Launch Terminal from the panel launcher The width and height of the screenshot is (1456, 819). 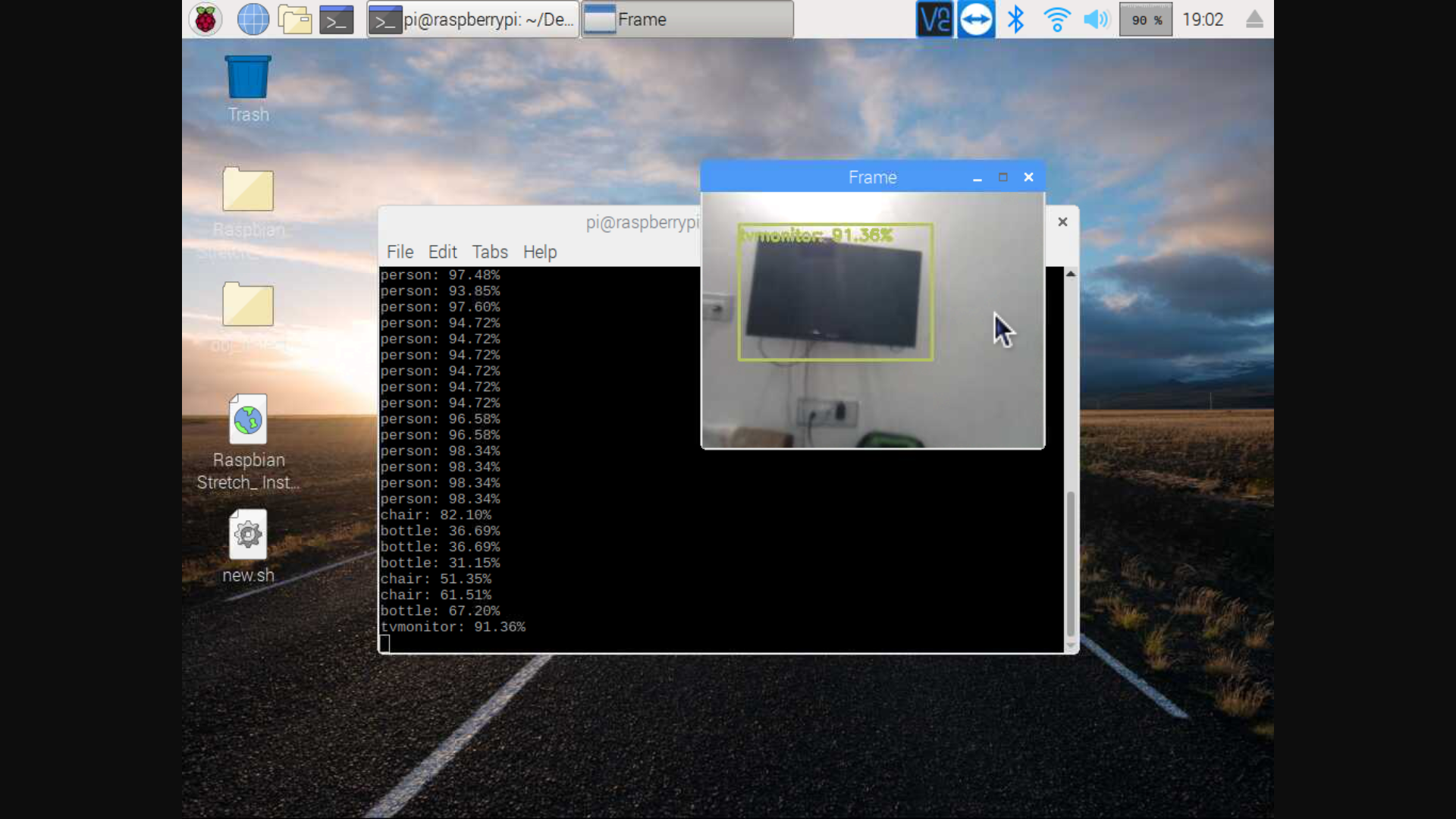tap(336, 20)
